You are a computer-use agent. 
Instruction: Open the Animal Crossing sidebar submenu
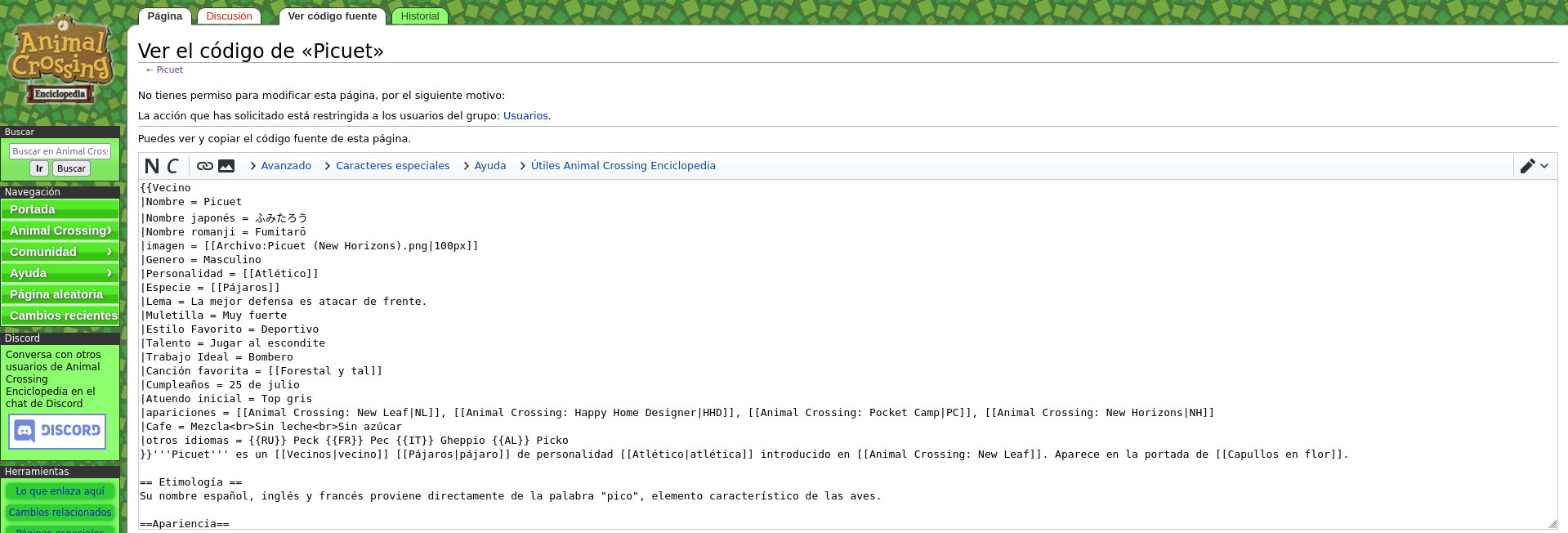(60, 231)
